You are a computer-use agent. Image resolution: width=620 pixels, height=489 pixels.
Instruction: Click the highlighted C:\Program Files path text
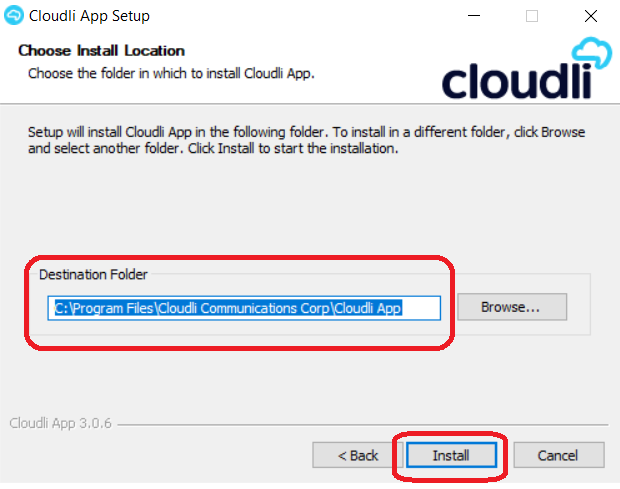(228, 308)
